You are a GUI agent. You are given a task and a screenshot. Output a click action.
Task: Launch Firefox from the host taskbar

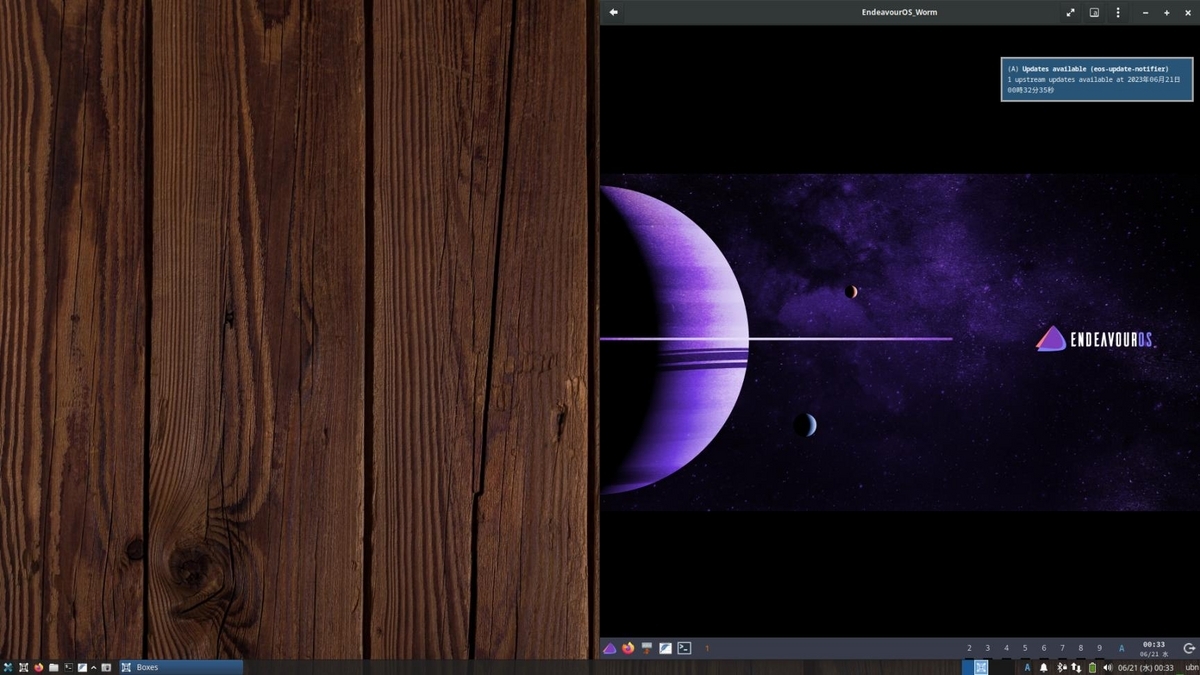click(x=39, y=667)
